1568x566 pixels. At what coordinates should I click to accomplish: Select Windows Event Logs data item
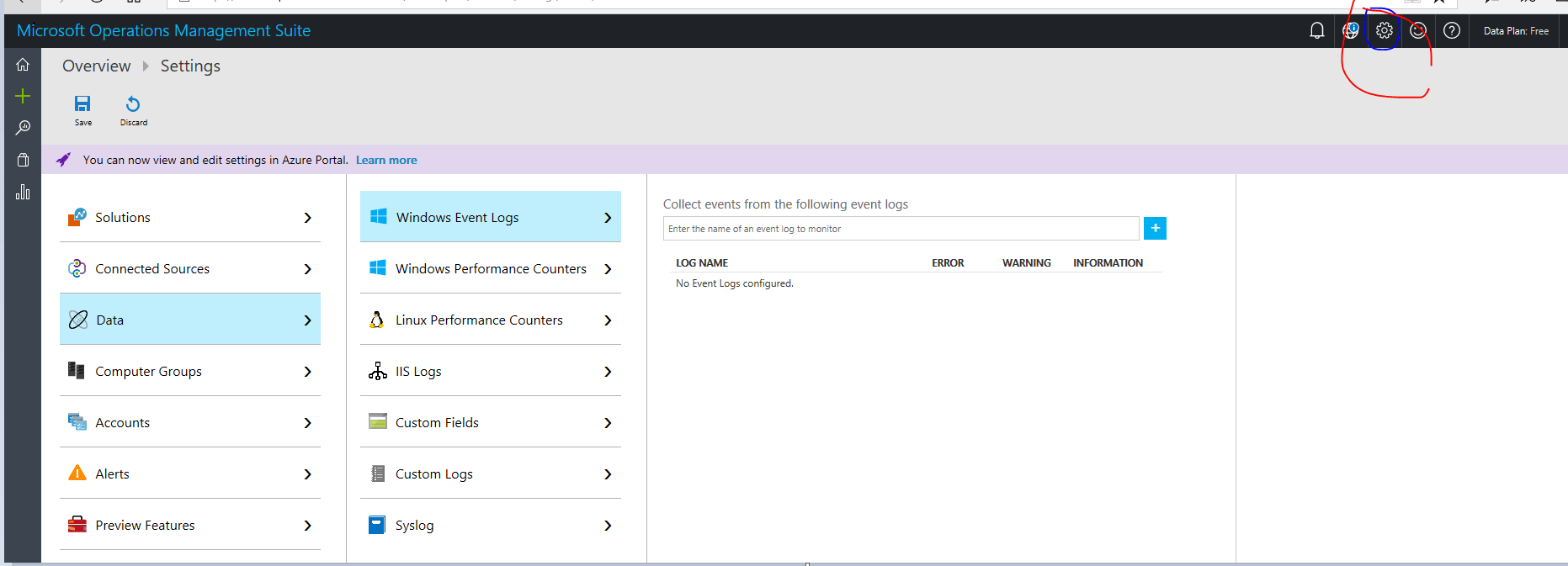coord(491,217)
